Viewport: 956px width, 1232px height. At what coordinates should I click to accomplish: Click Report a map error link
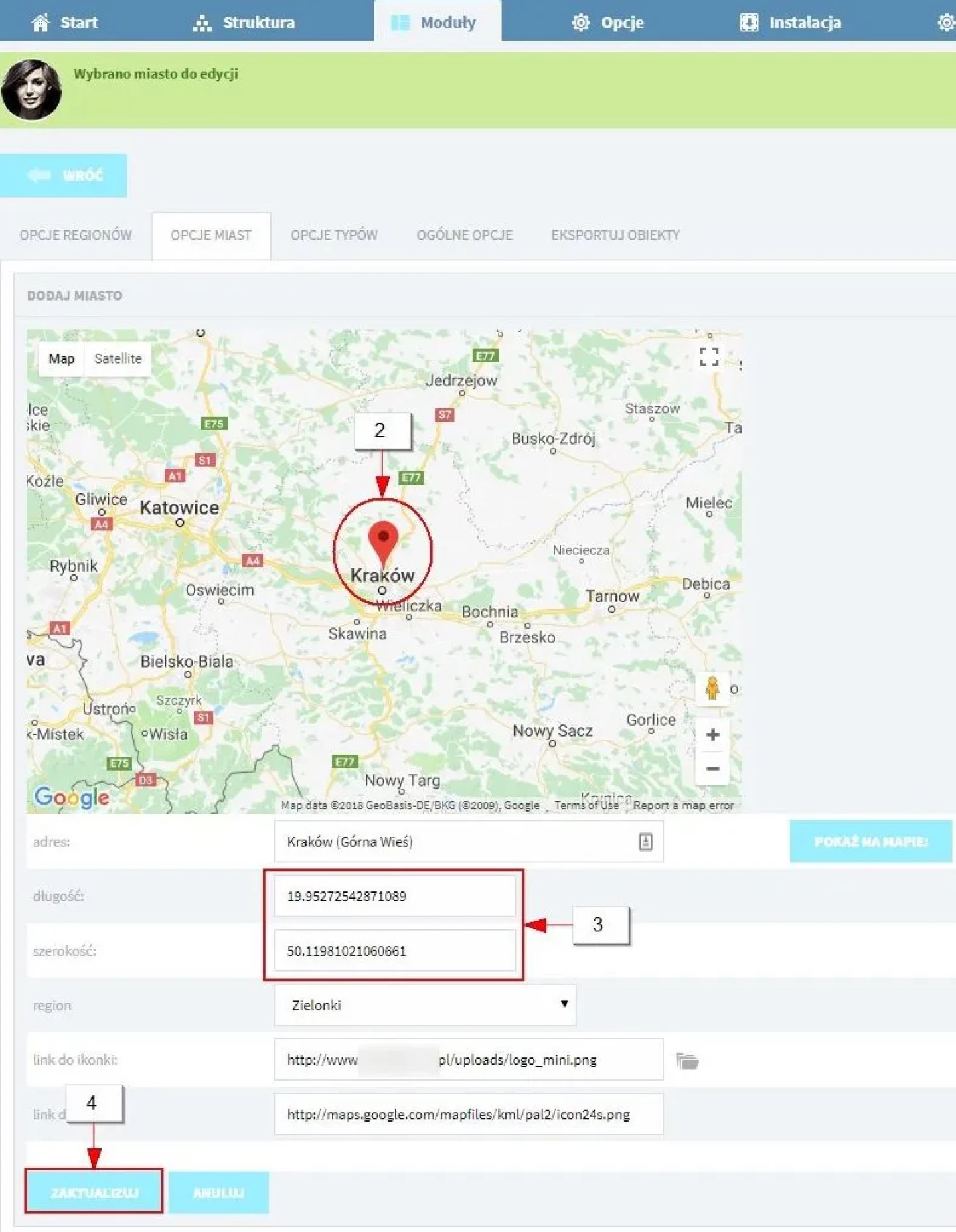(x=683, y=805)
